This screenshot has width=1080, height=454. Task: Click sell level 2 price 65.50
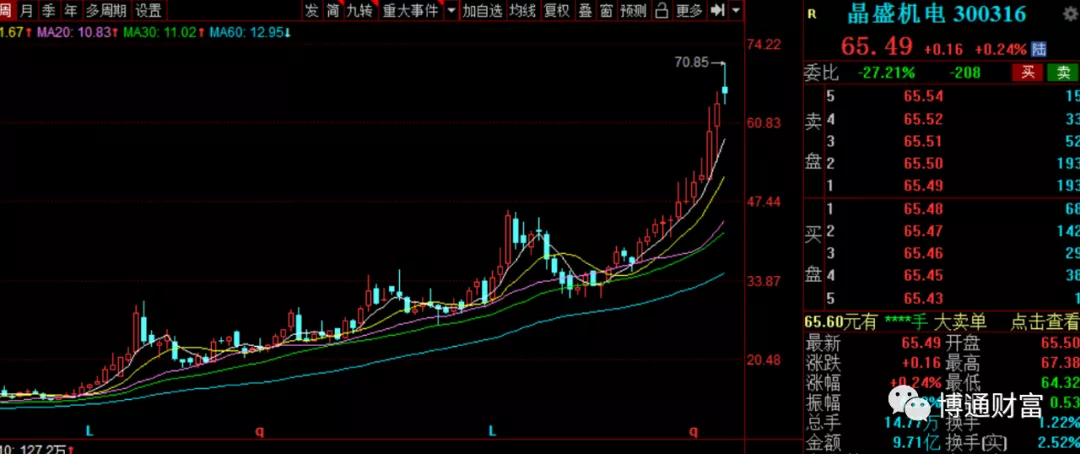924,164
